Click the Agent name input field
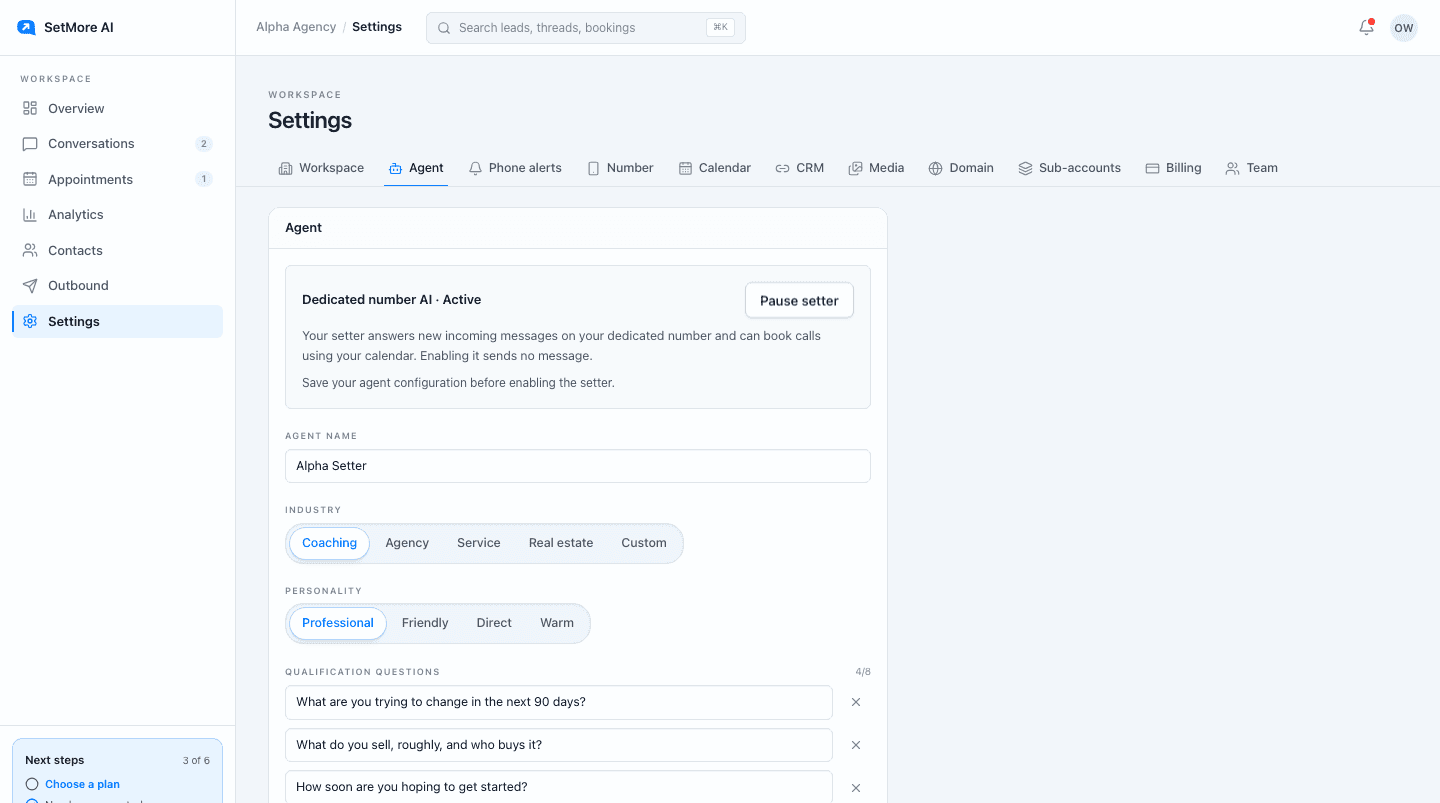The height and width of the screenshot is (803, 1440). tap(578, 466)
